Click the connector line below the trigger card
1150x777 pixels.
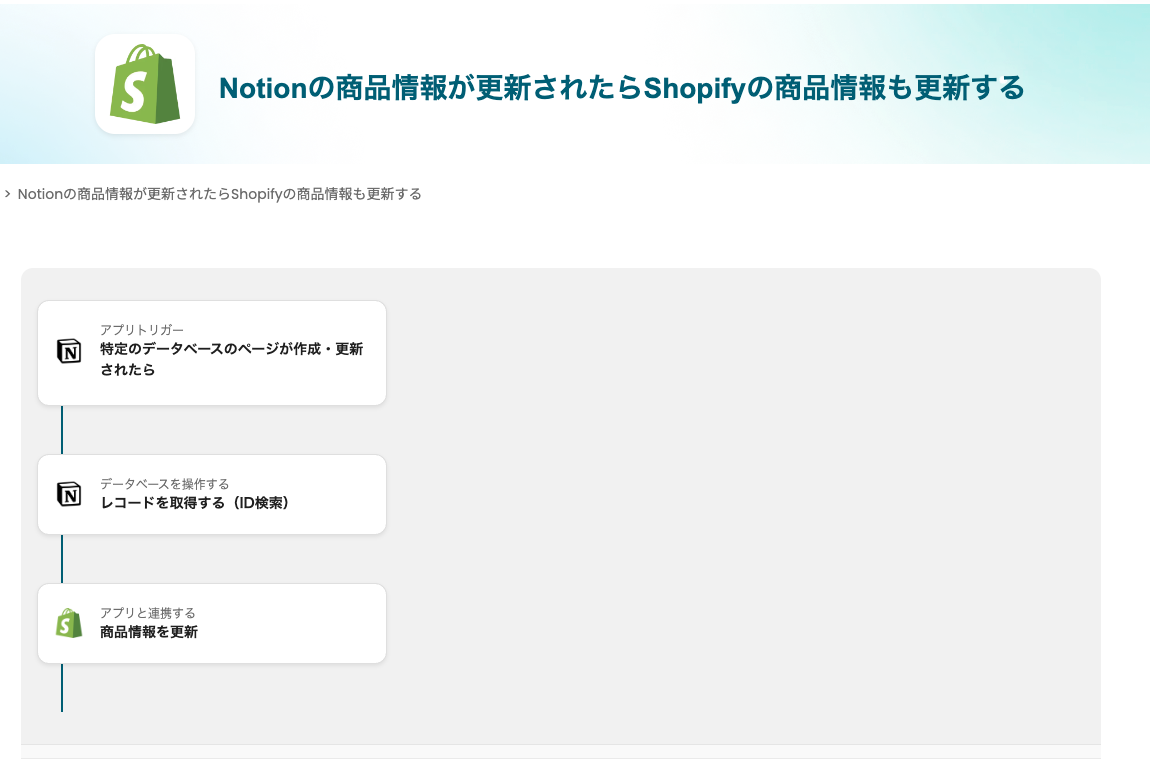[62, 430]
